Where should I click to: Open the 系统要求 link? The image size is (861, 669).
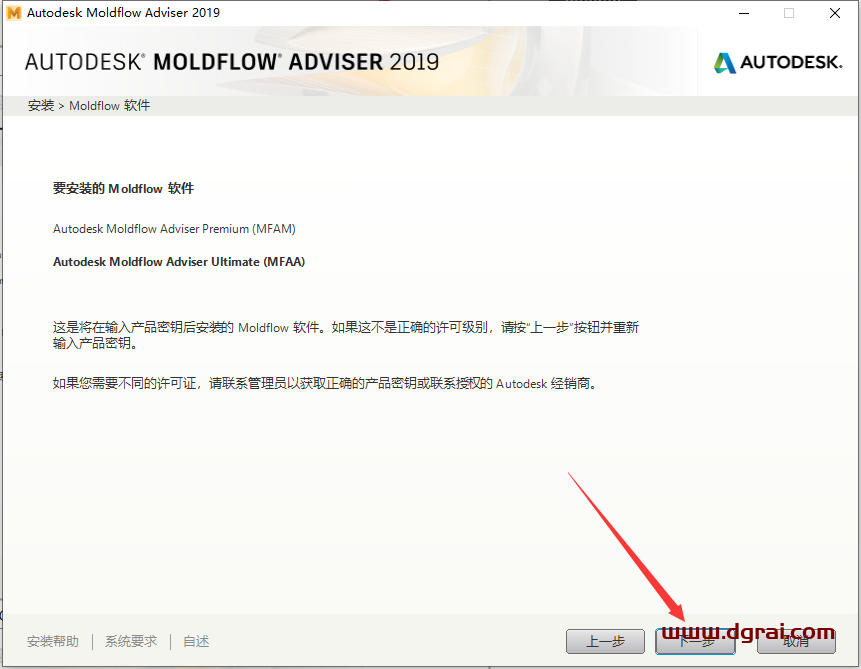(x=131, y=642)
